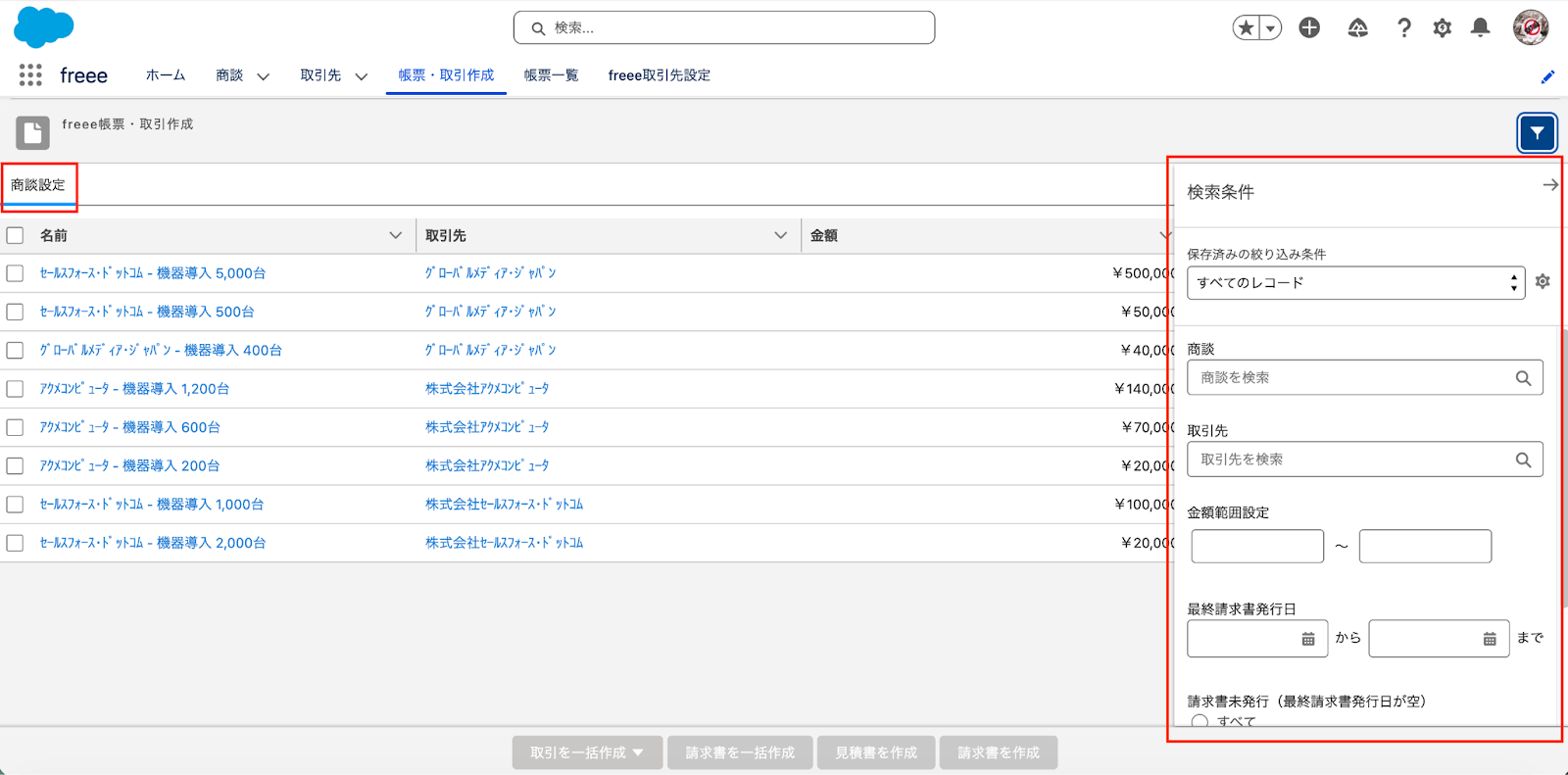Open the setup gear icon in header

(x=1442, y=28)
